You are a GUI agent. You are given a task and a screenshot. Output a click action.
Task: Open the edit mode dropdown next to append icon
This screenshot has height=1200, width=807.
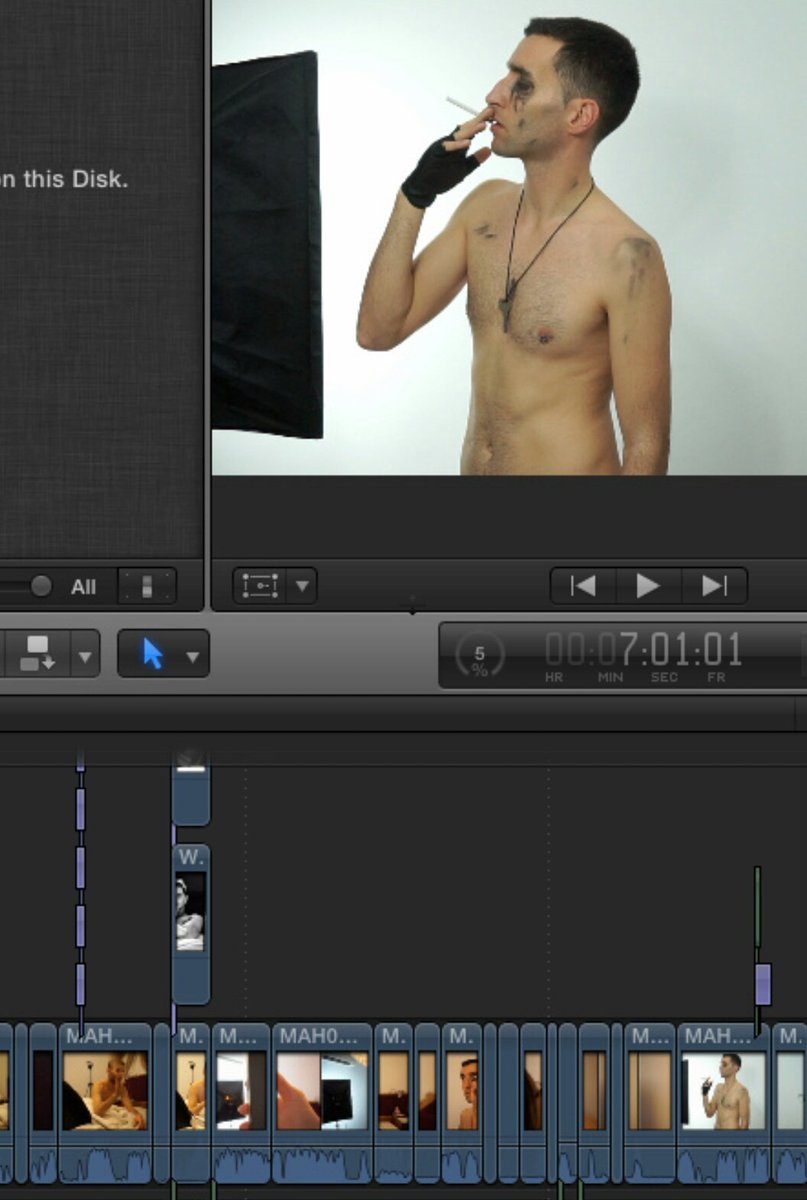point(85,657)
